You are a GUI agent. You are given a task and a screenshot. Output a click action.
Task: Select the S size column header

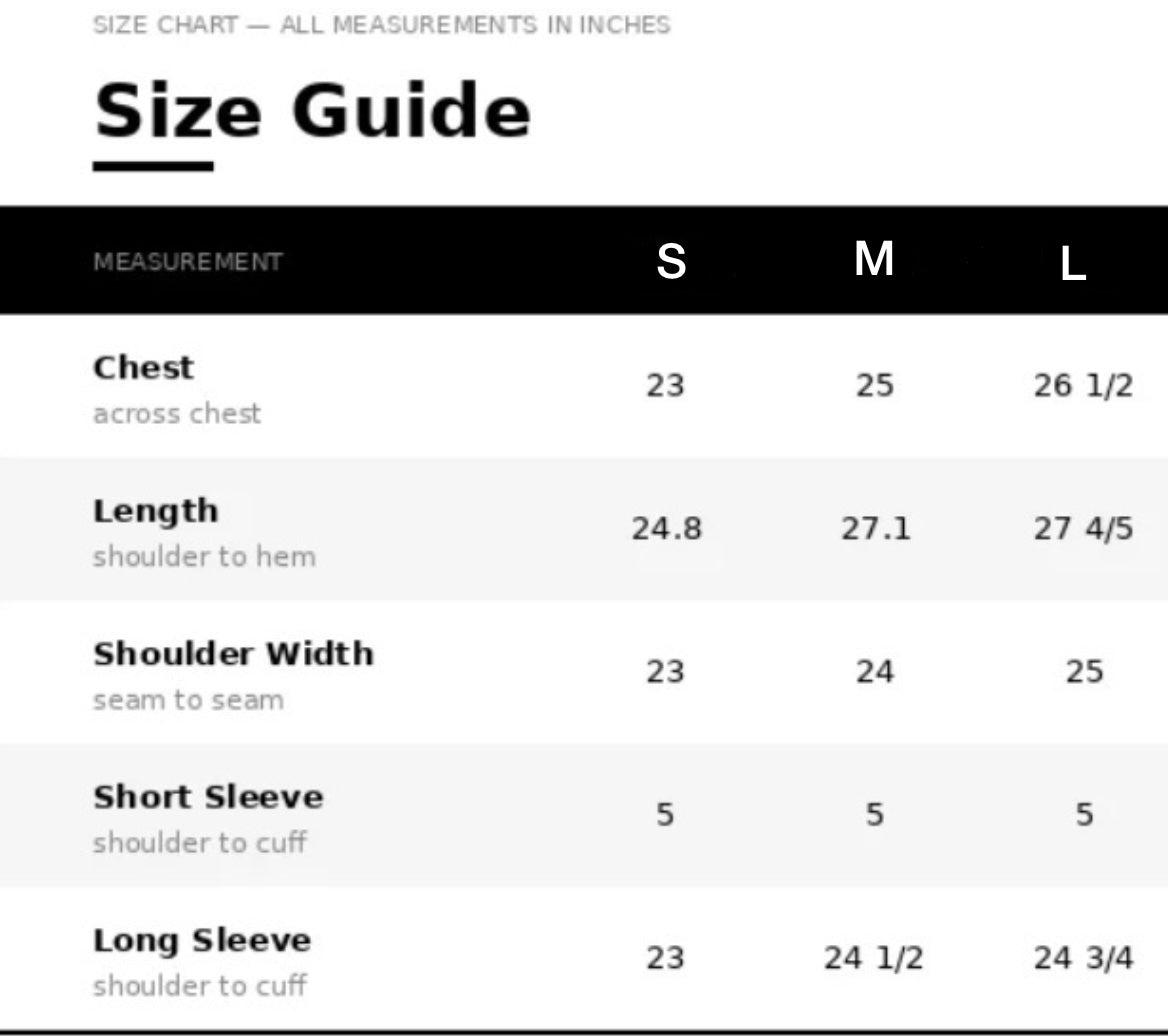pyautogui.click(x=671, y=261)
